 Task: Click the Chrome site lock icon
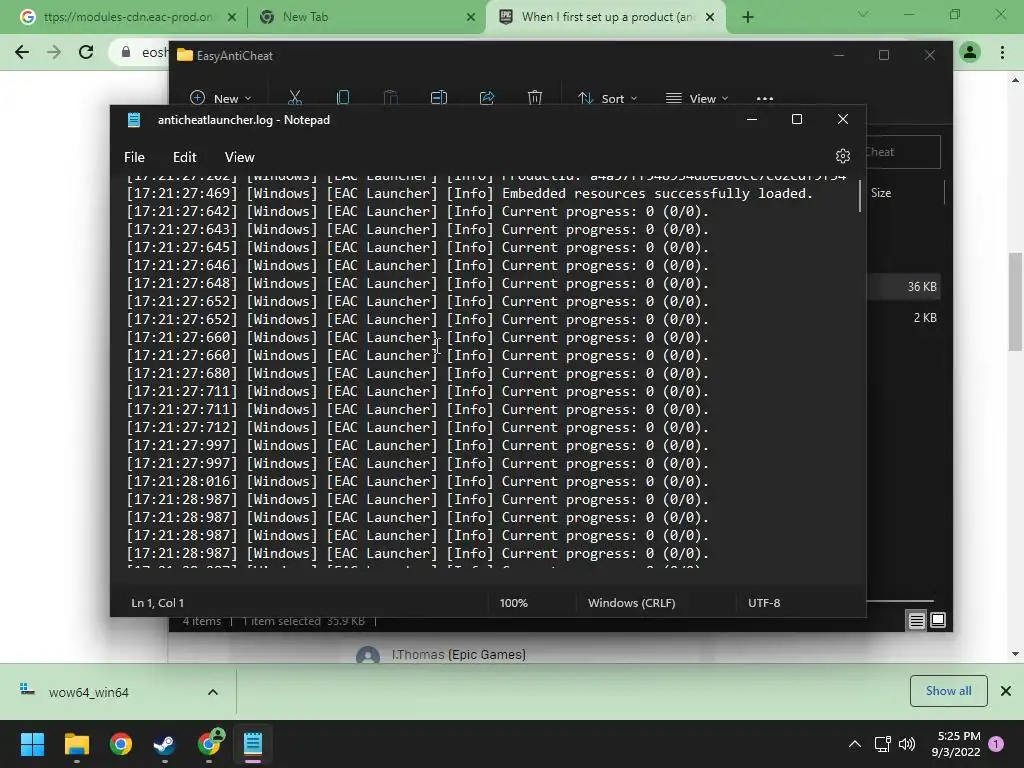pos(125,52)
